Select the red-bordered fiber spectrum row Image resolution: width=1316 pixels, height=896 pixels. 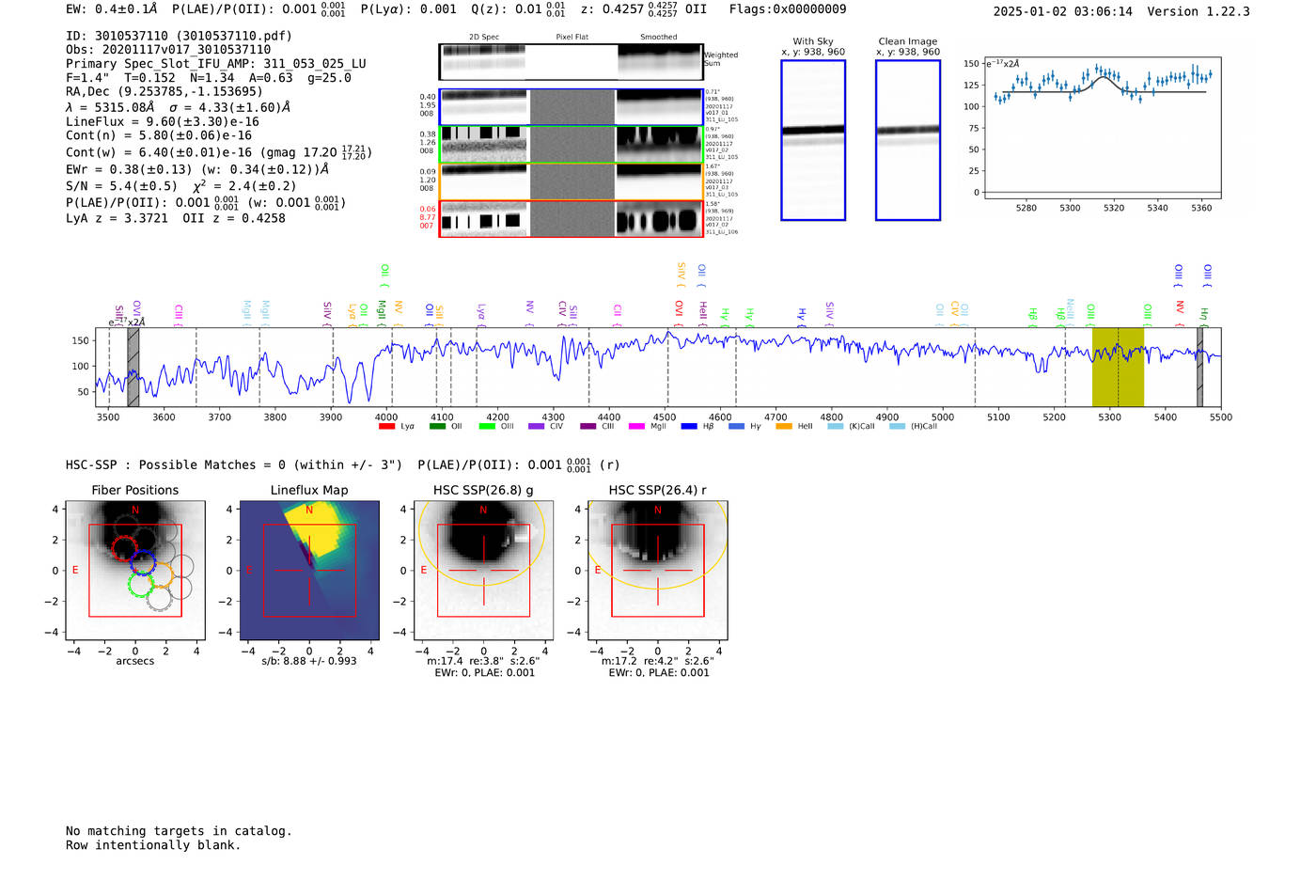571,218
